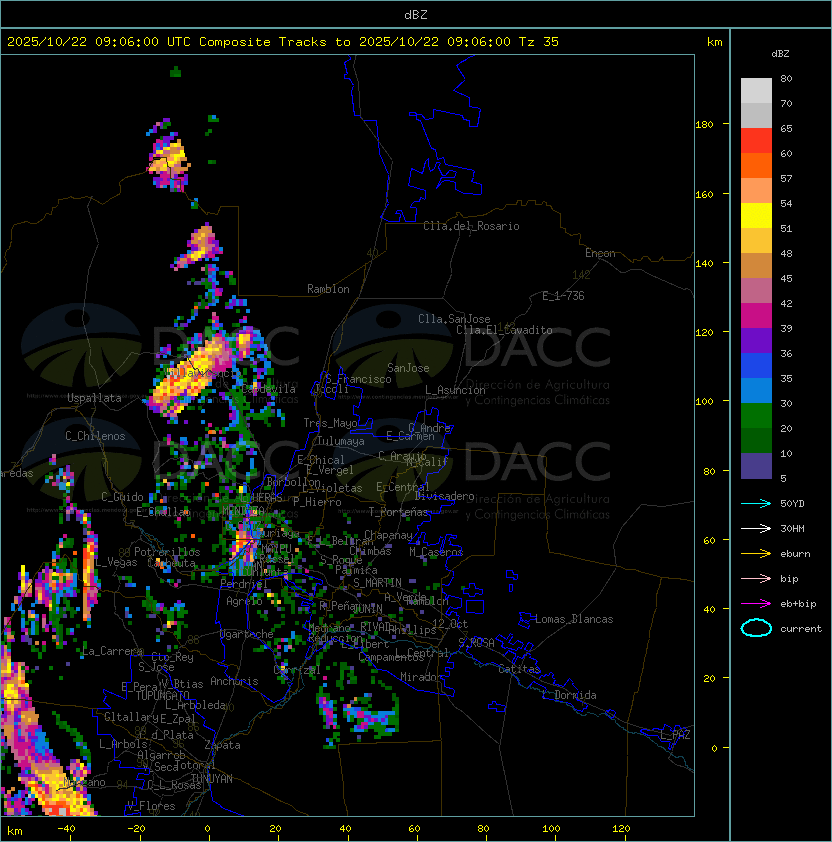Click the magenta eb+bip arrow in legend

[x=756, y=604]
